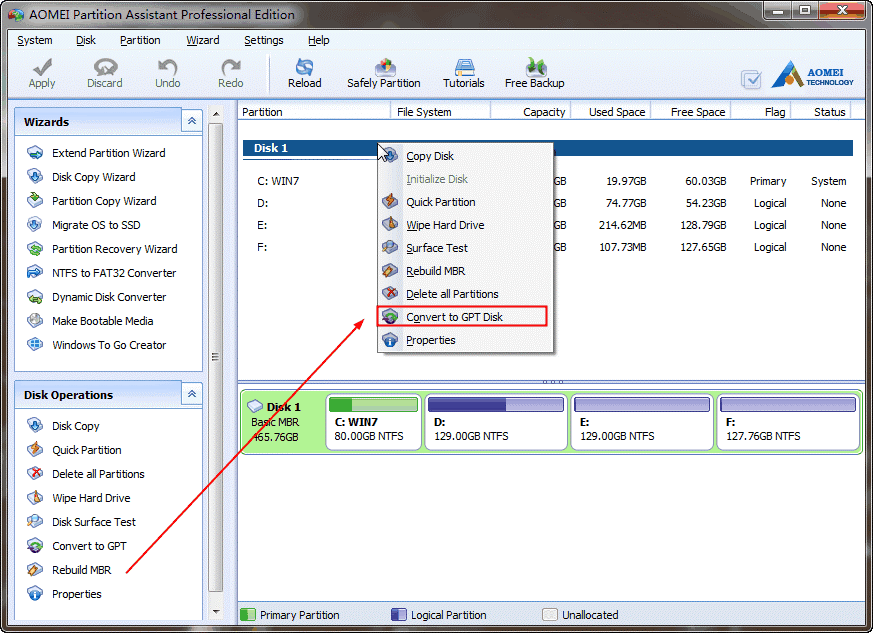Select Make Bootable Media
Image resolution: width=873 pixels, height=633 pixels.
(x=90, y=321)
